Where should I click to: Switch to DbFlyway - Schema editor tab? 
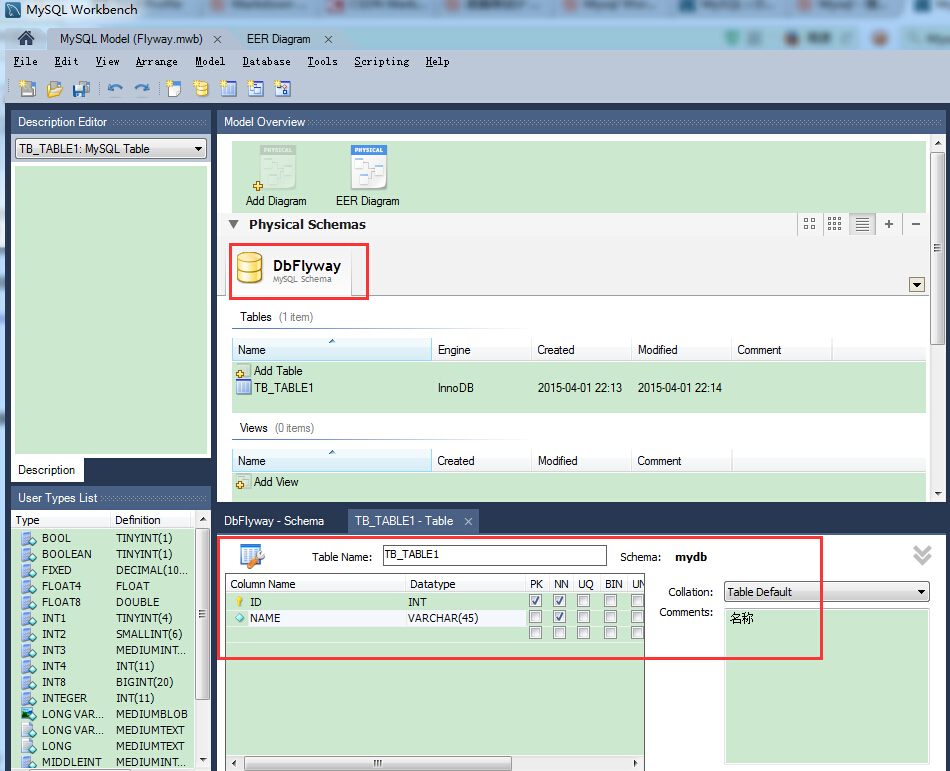274,521
